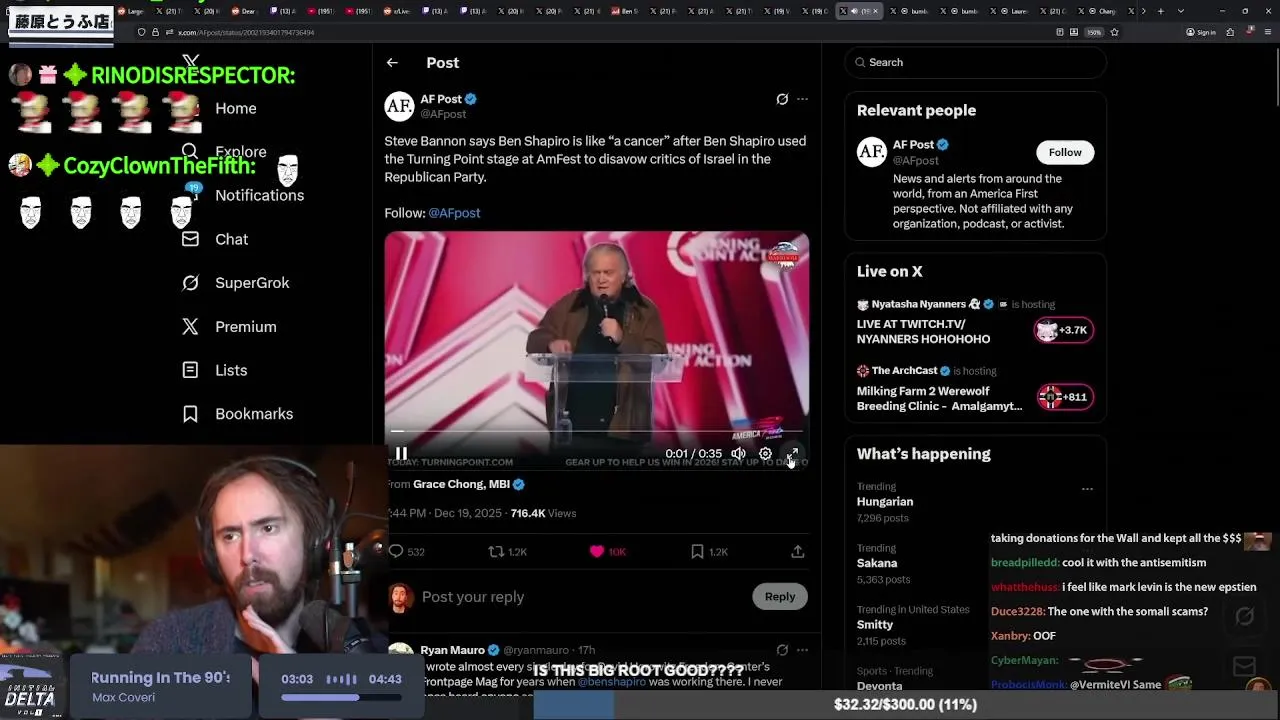
Task: Join Nyatasha Nyanners live +3.7K
Action: (x=1064, y=330)
